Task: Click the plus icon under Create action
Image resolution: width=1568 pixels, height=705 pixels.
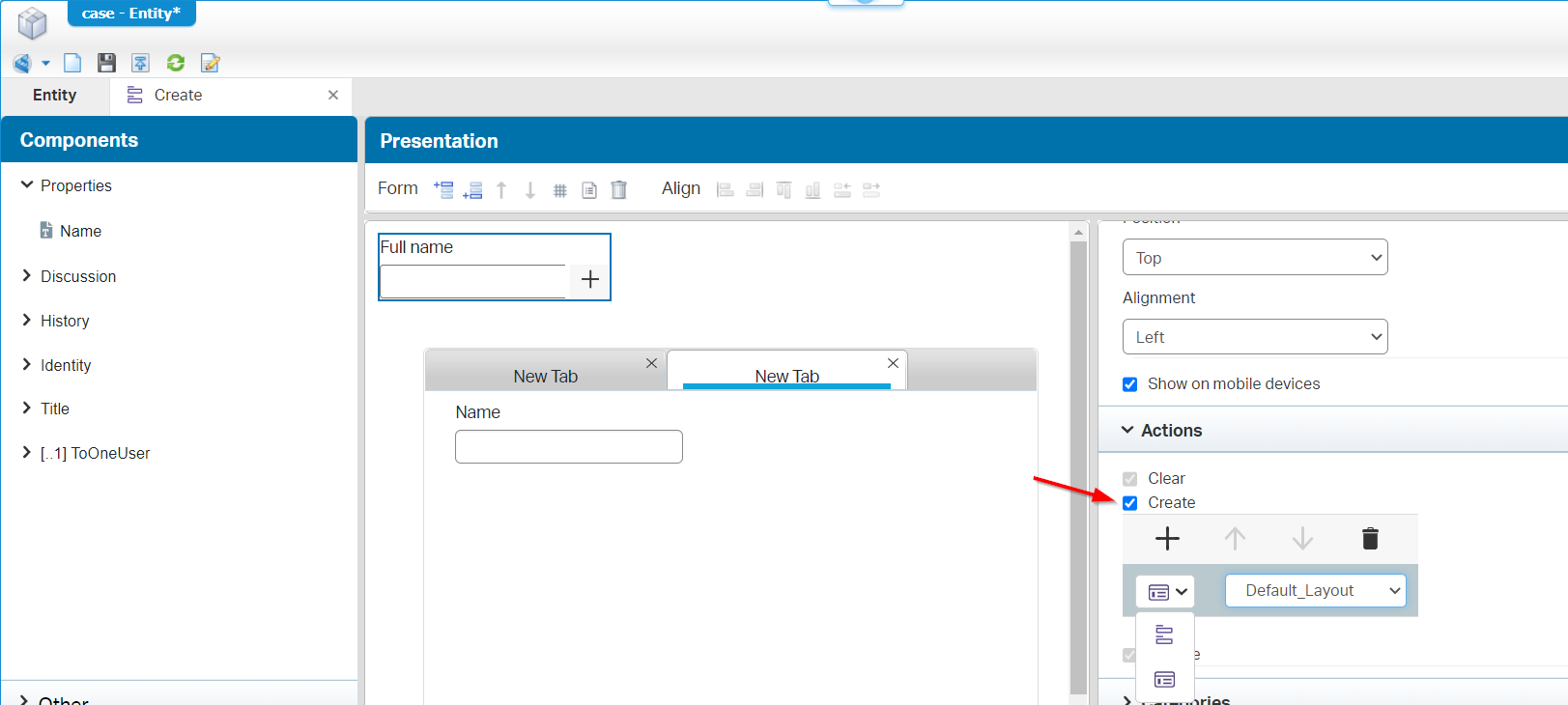Action: tap(1167, 539)
